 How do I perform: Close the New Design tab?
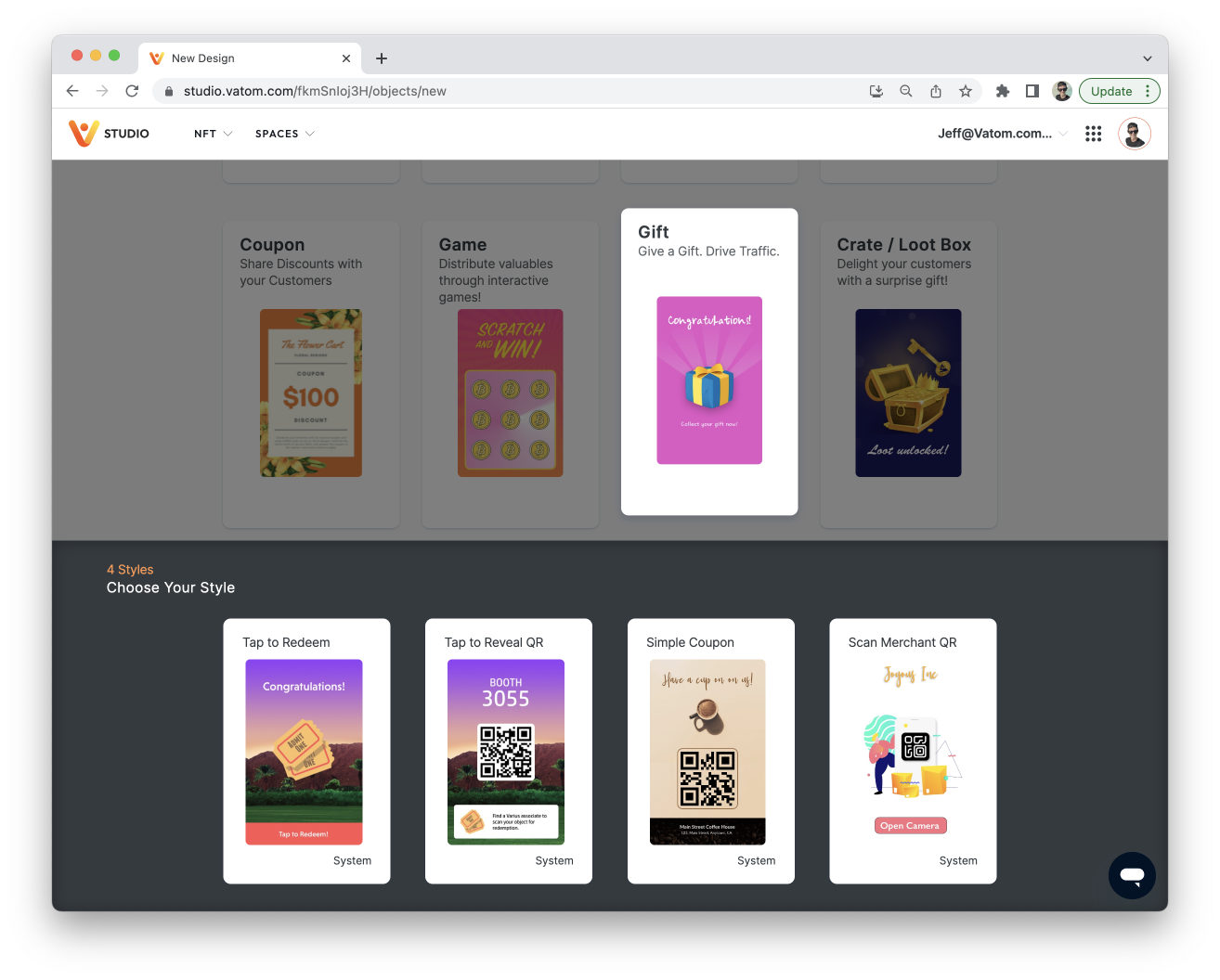[346, 58]
